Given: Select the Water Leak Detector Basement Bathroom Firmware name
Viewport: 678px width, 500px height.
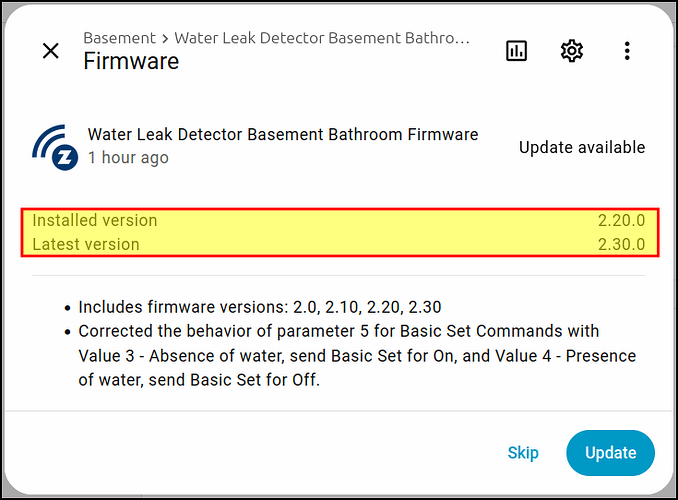Looking at the screenshot, I should (x=283, y=134).
